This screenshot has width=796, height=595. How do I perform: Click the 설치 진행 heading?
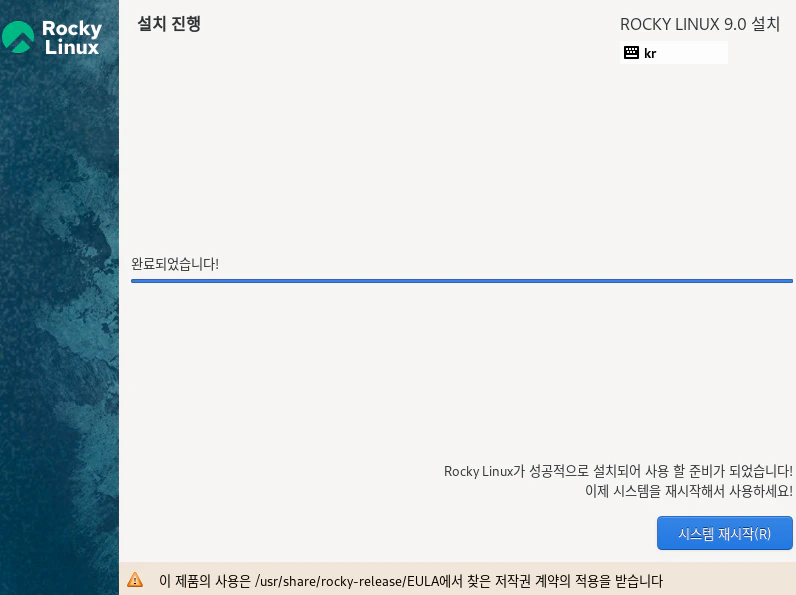pyautogui.click(x=169, y=23)
